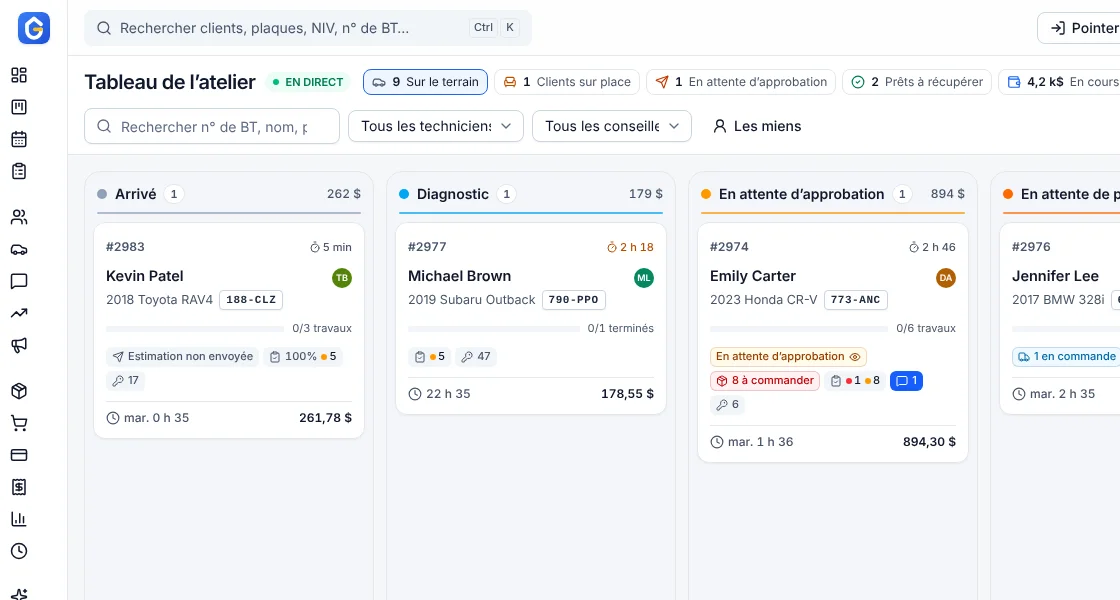
Task: Click the "8 à commander" badge
Action: 765,381
